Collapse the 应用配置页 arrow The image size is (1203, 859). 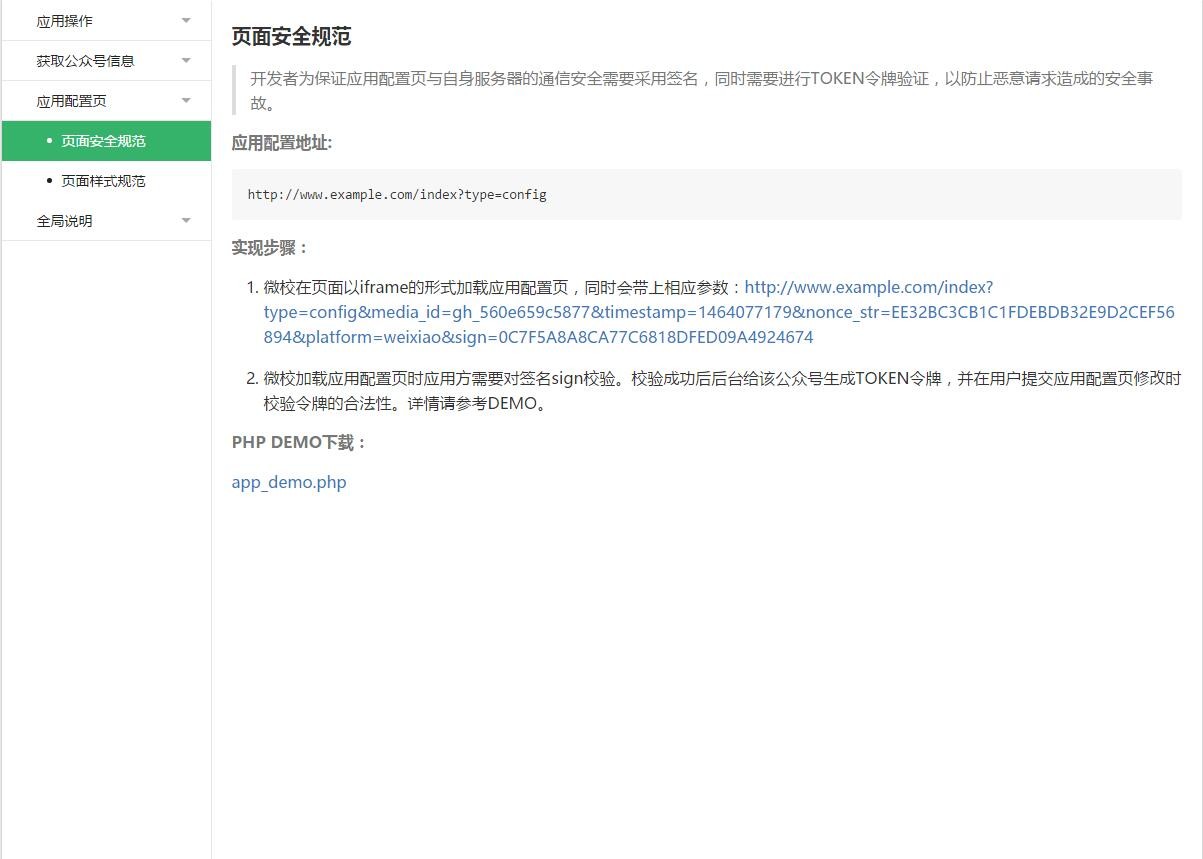186,100
